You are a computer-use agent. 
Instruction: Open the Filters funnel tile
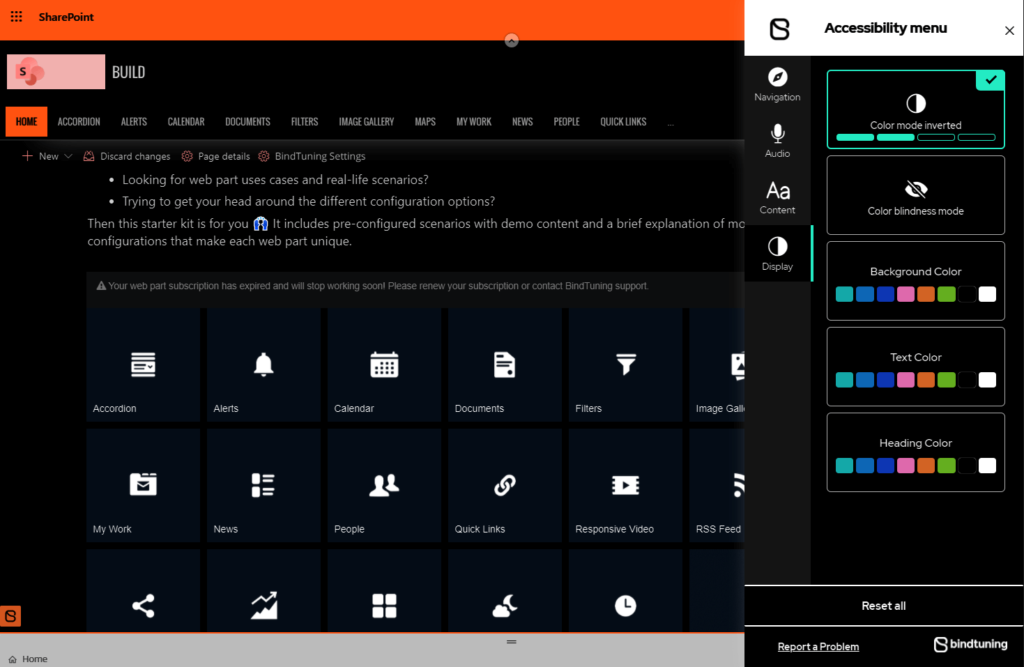coord(626,365)
